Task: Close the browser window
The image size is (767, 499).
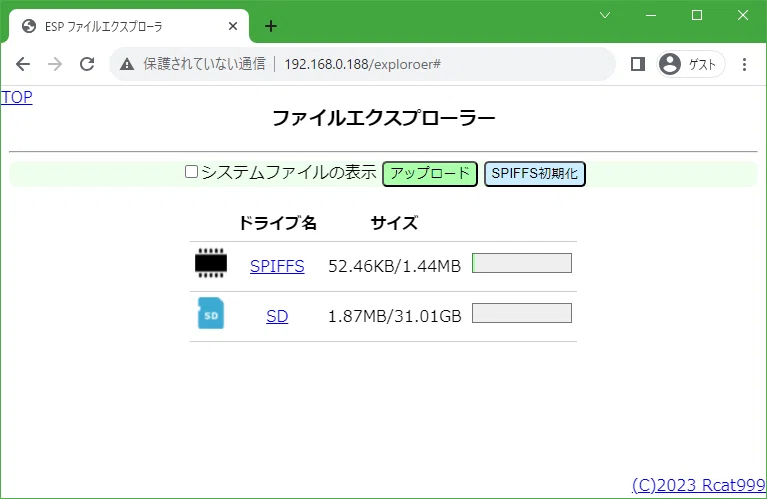Action: point(743,15)
